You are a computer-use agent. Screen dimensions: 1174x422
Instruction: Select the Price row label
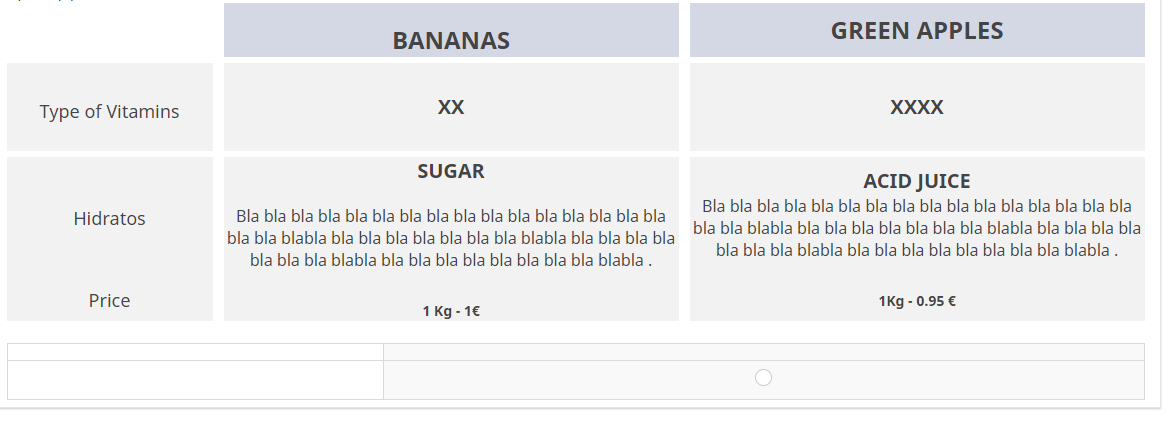click(x=110, y=300)
